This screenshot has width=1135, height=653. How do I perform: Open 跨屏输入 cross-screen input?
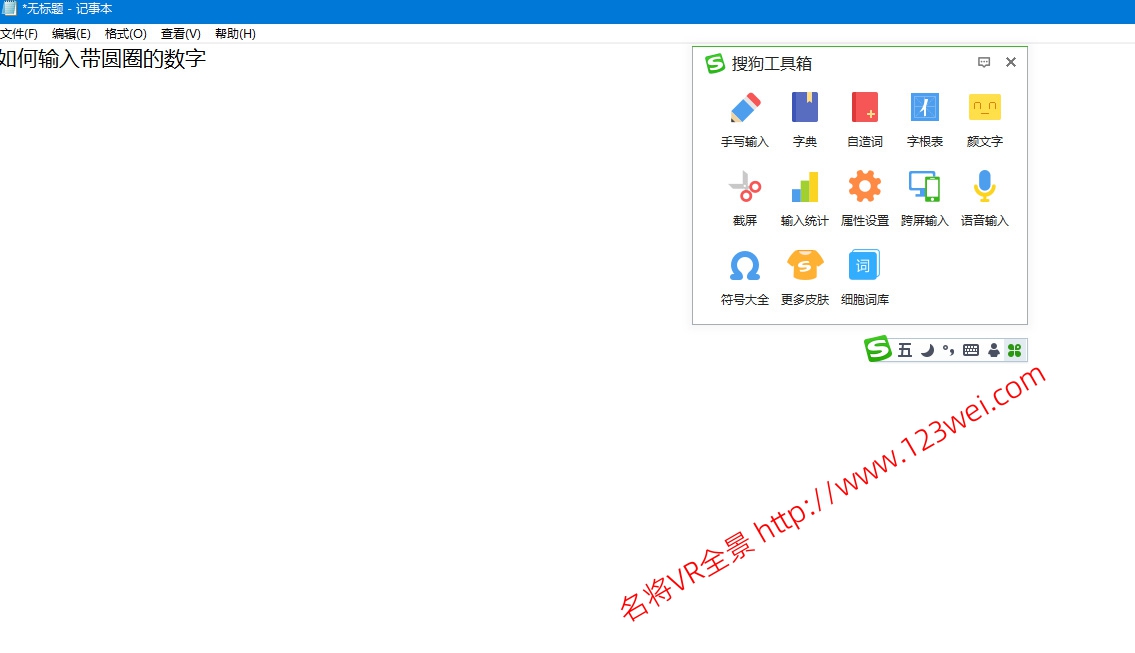(x=924, y=196)
